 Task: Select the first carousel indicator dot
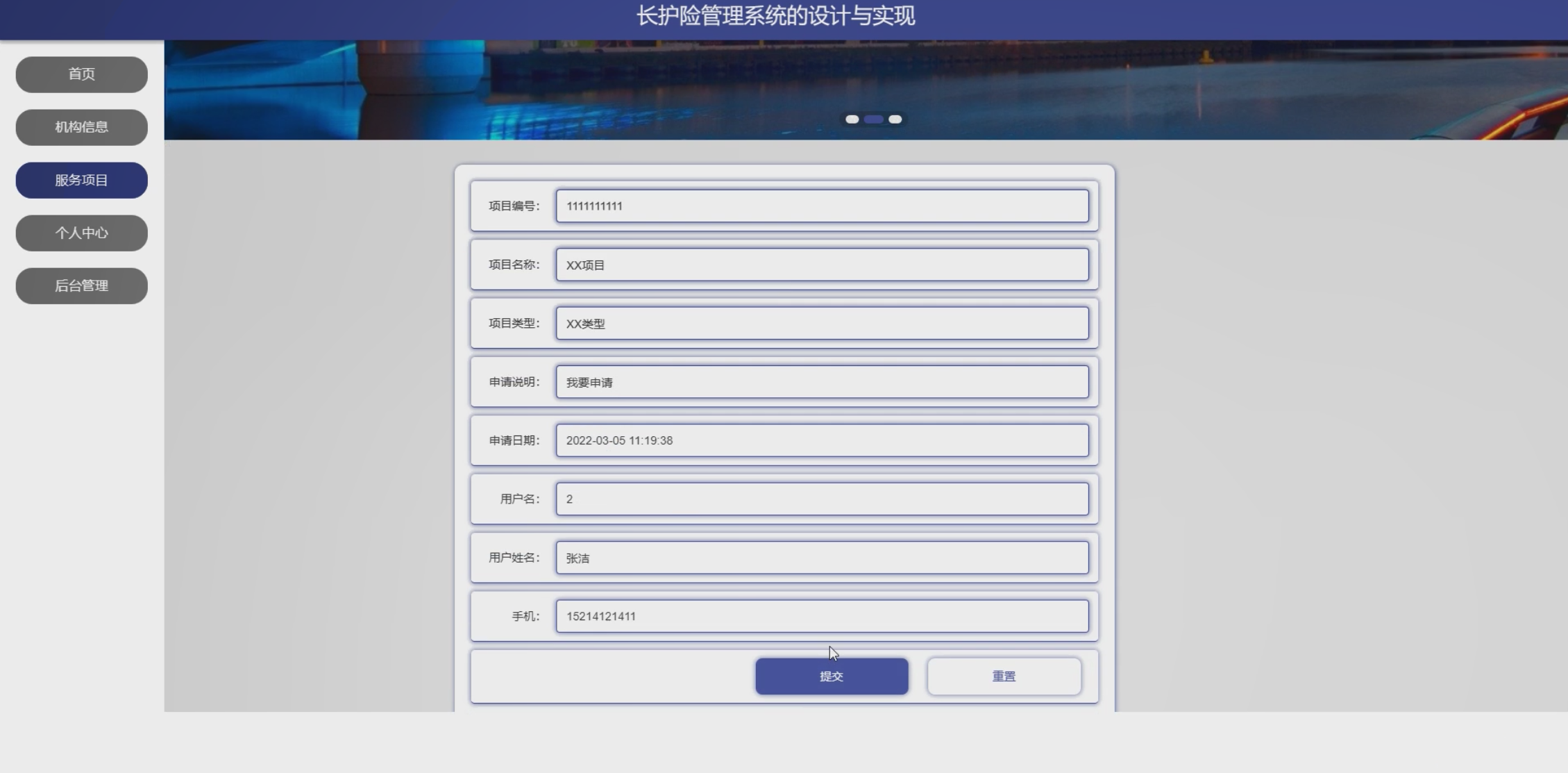[852, 119]
